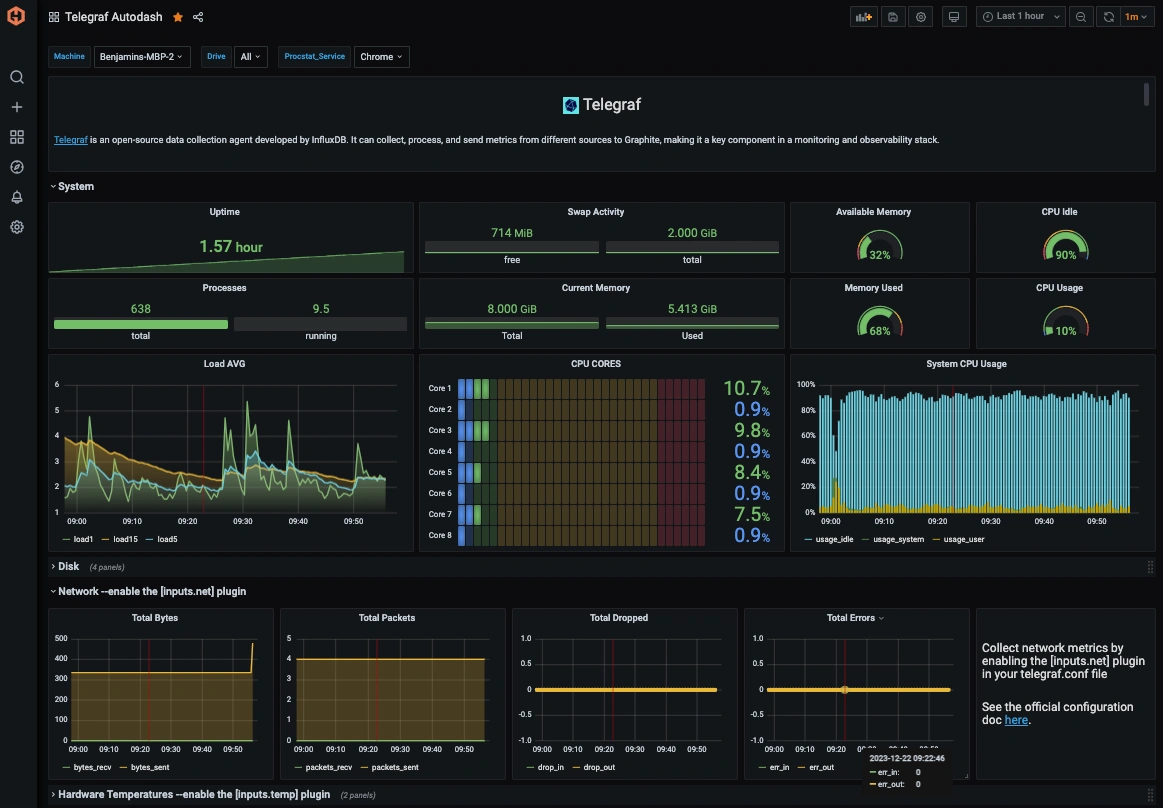Image resolution: width=1163 pixels, height=808 pixels.
Task: Open the Total Packets panel title
Action: tap(386, 618)
